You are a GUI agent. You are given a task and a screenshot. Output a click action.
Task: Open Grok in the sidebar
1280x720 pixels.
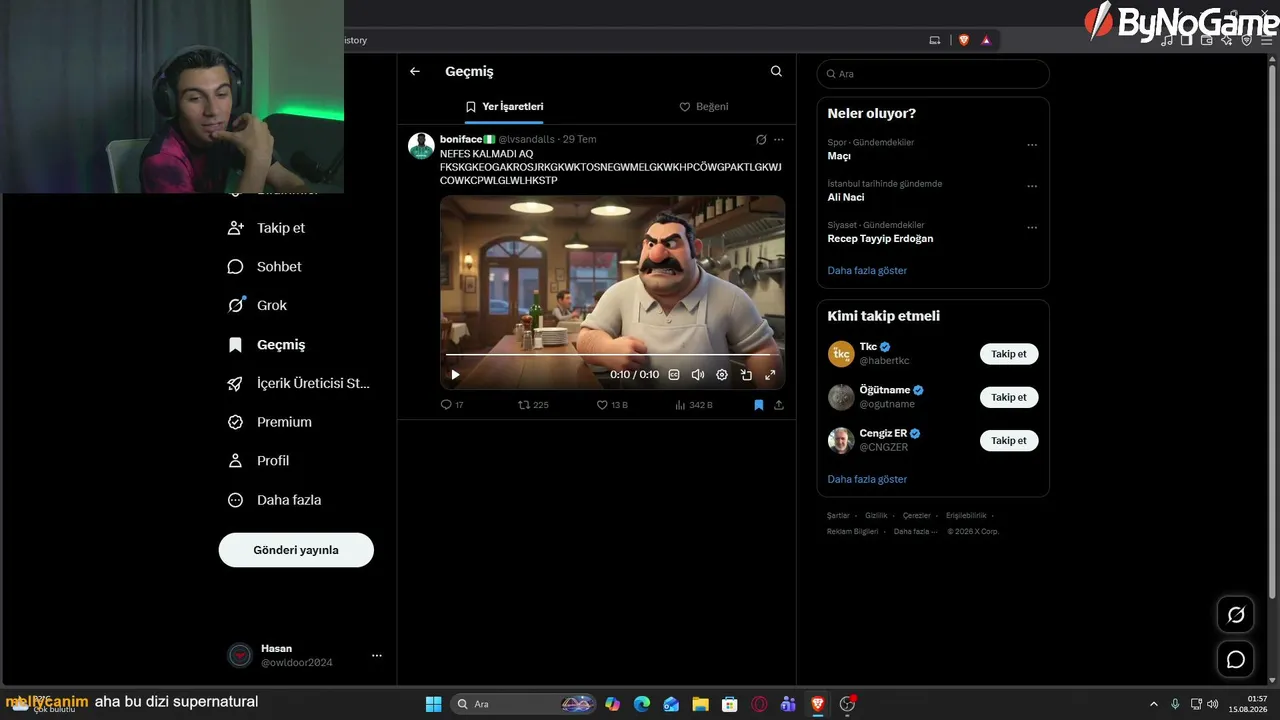(258, 306)
